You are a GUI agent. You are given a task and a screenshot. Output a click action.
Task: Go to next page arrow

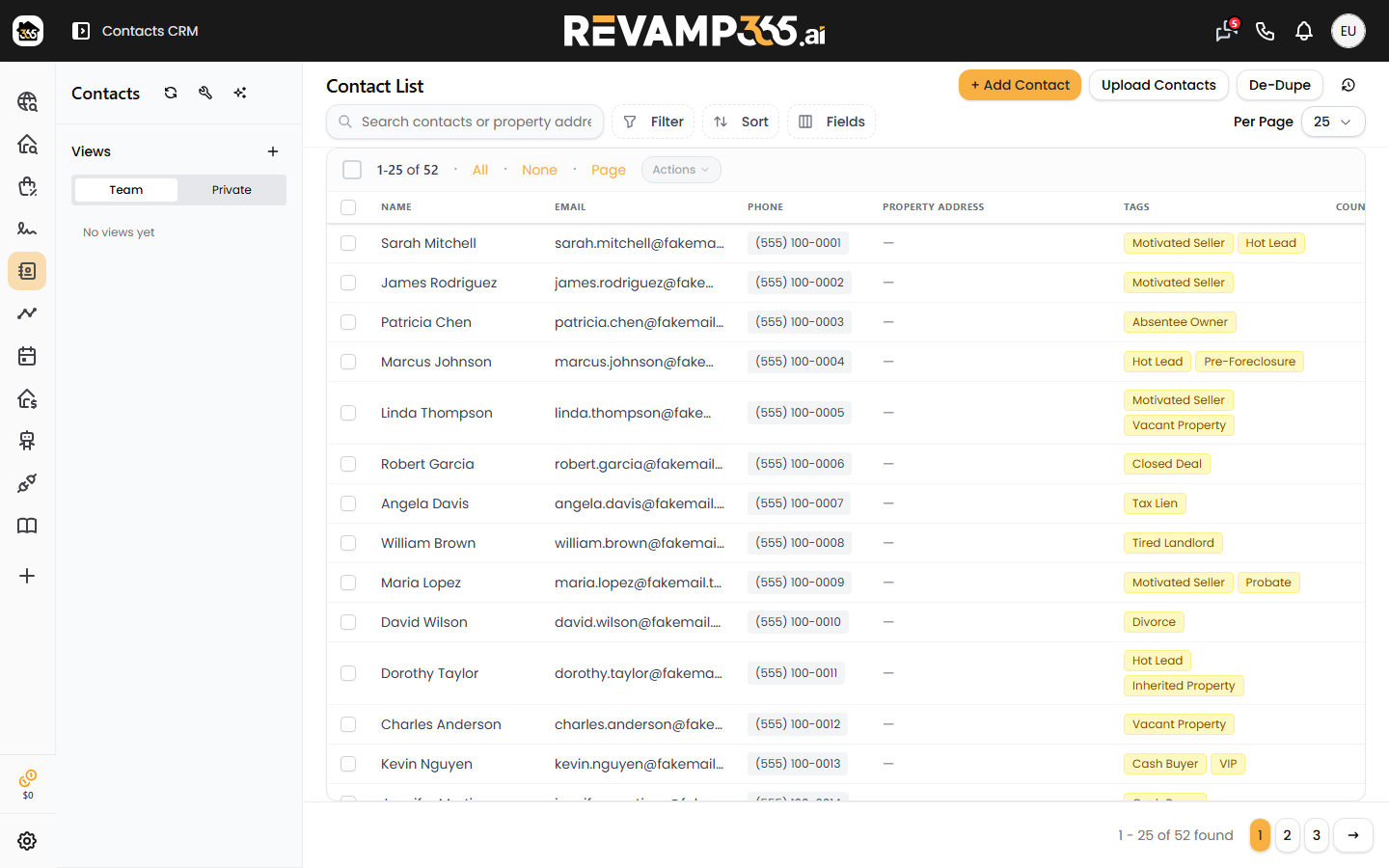(x=1353, y=835)
